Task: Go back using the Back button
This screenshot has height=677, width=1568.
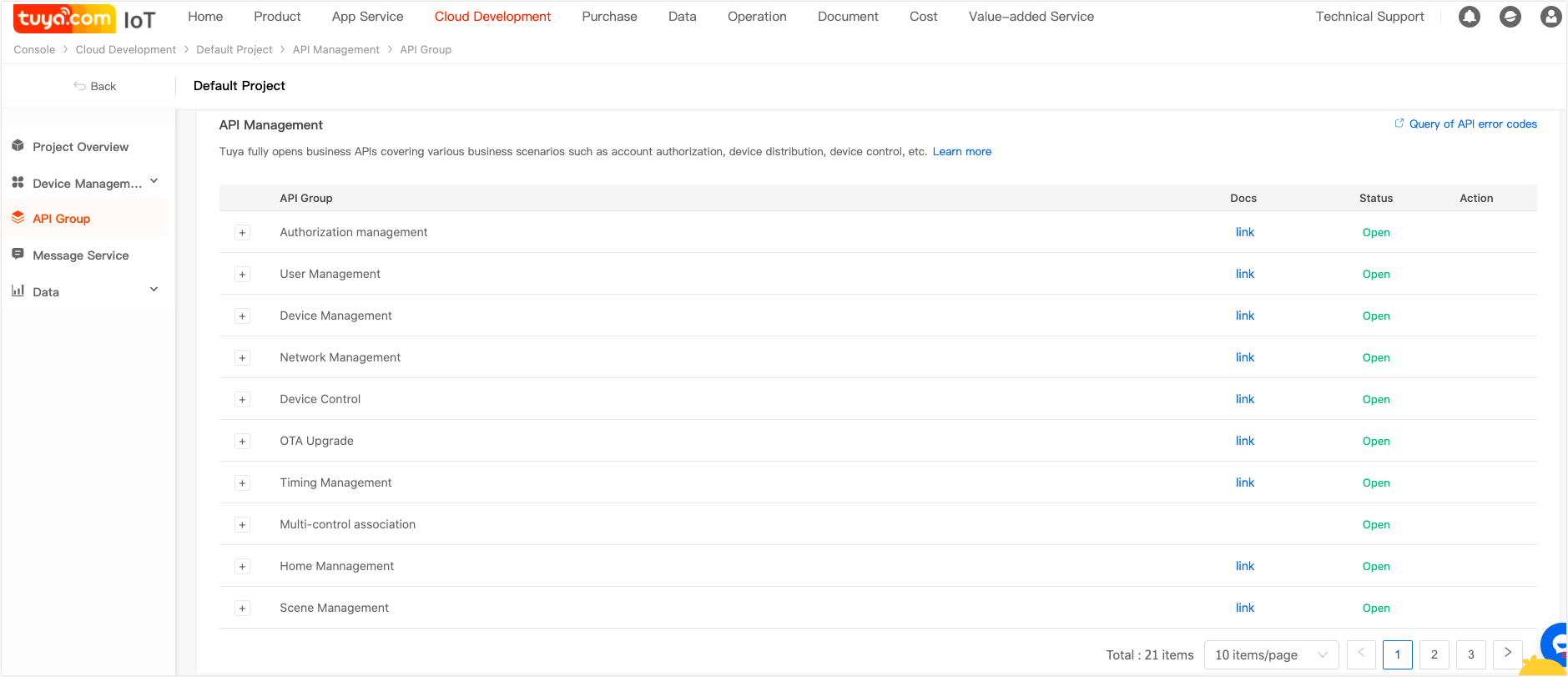Action: 95,86
